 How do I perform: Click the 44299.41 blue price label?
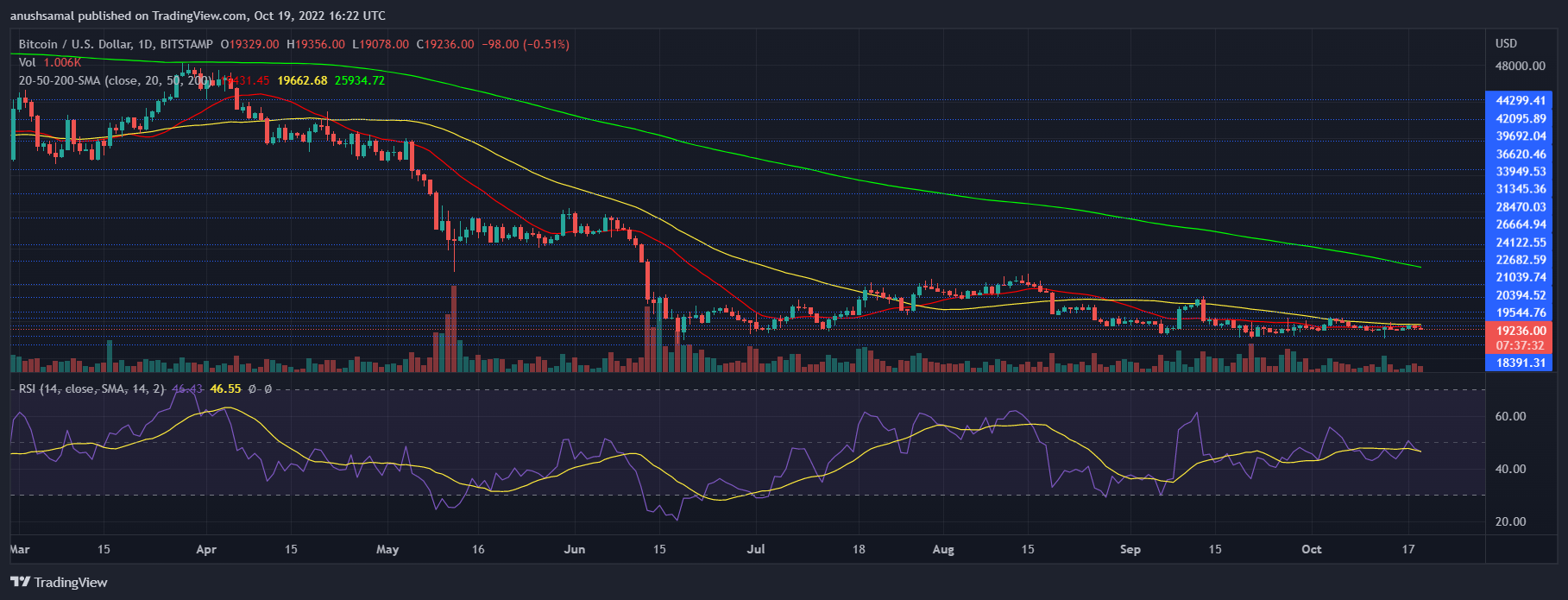coord(1521,100)
